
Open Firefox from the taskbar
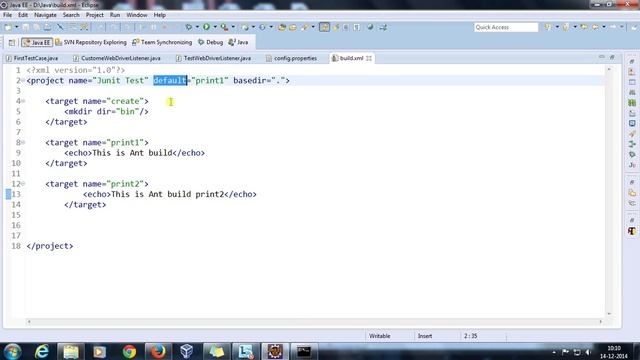coord(158,351)
